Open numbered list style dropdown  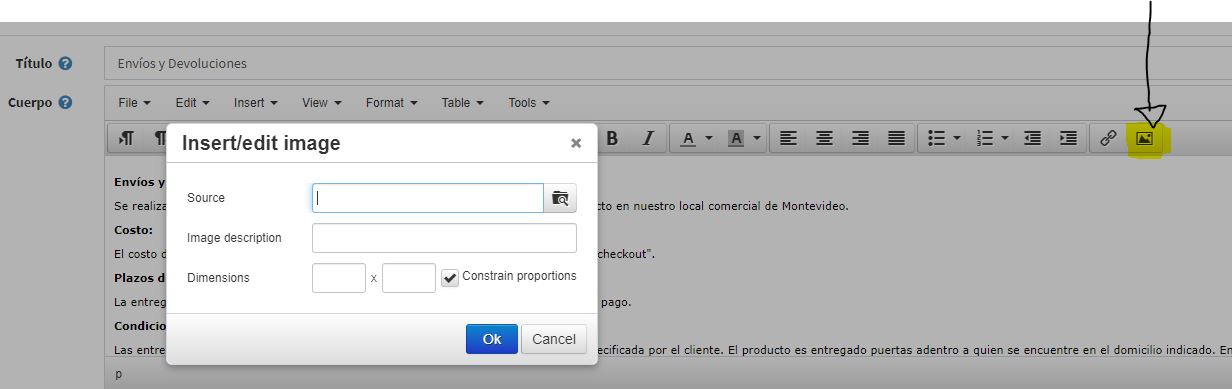(x=1005, y=139)
